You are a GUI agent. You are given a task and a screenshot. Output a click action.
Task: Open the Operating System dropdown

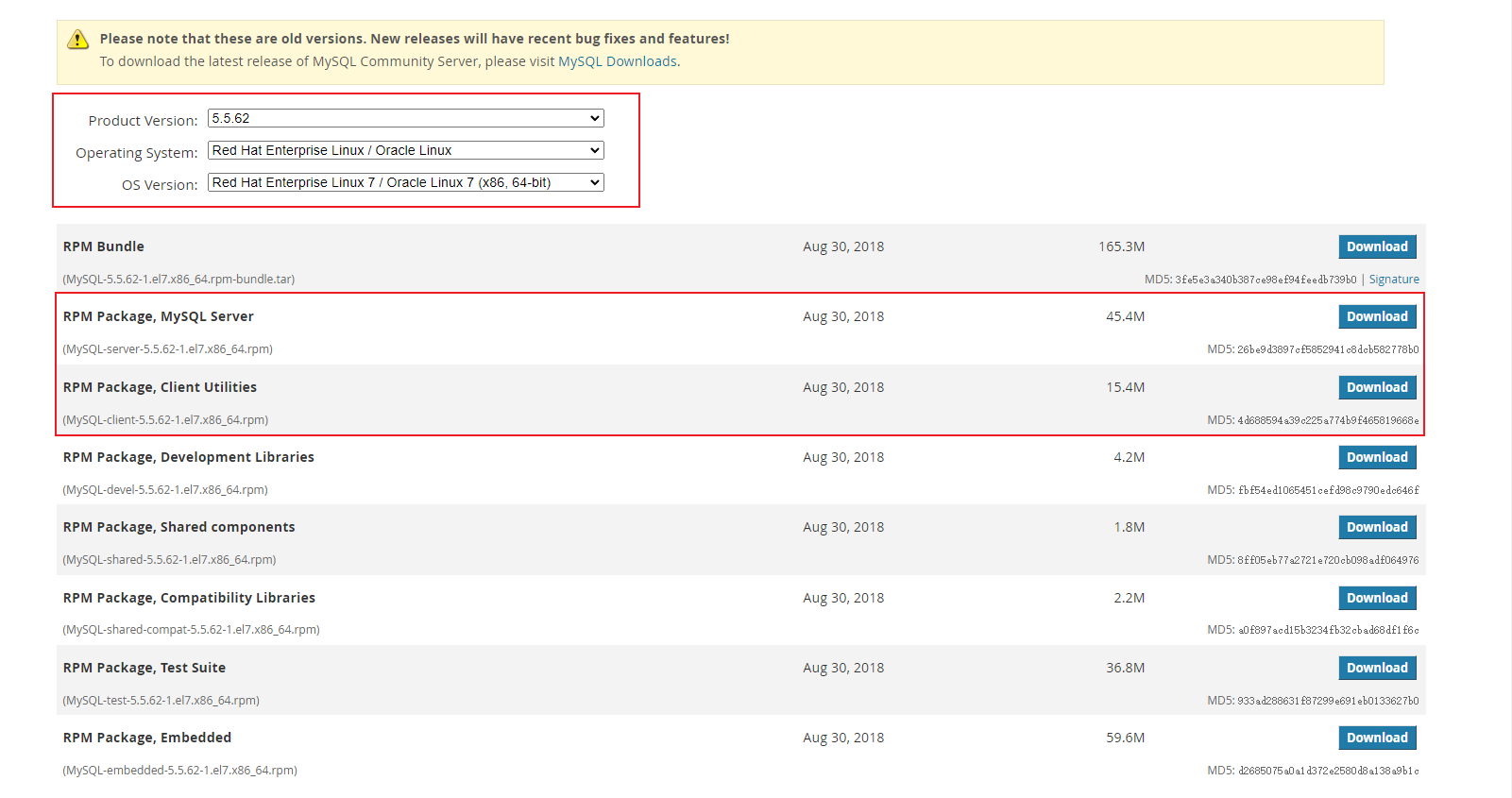tap(405, 150)
